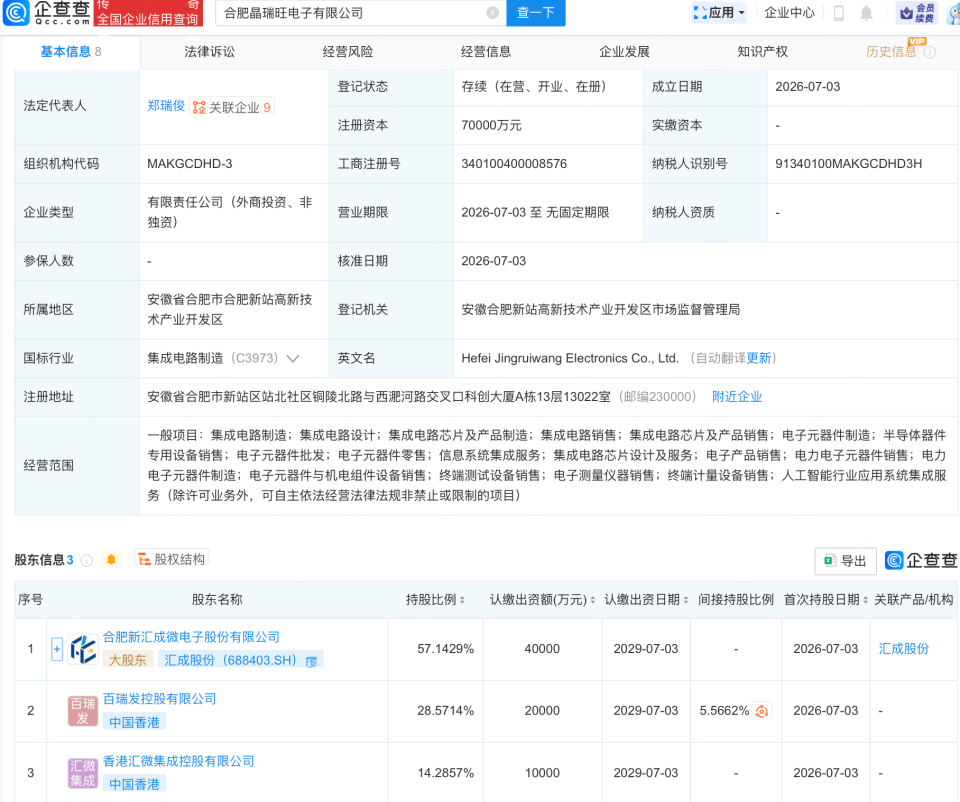Click the 附近企业 link
Viewport: 960px width, 802px height.
pos(737,397)
